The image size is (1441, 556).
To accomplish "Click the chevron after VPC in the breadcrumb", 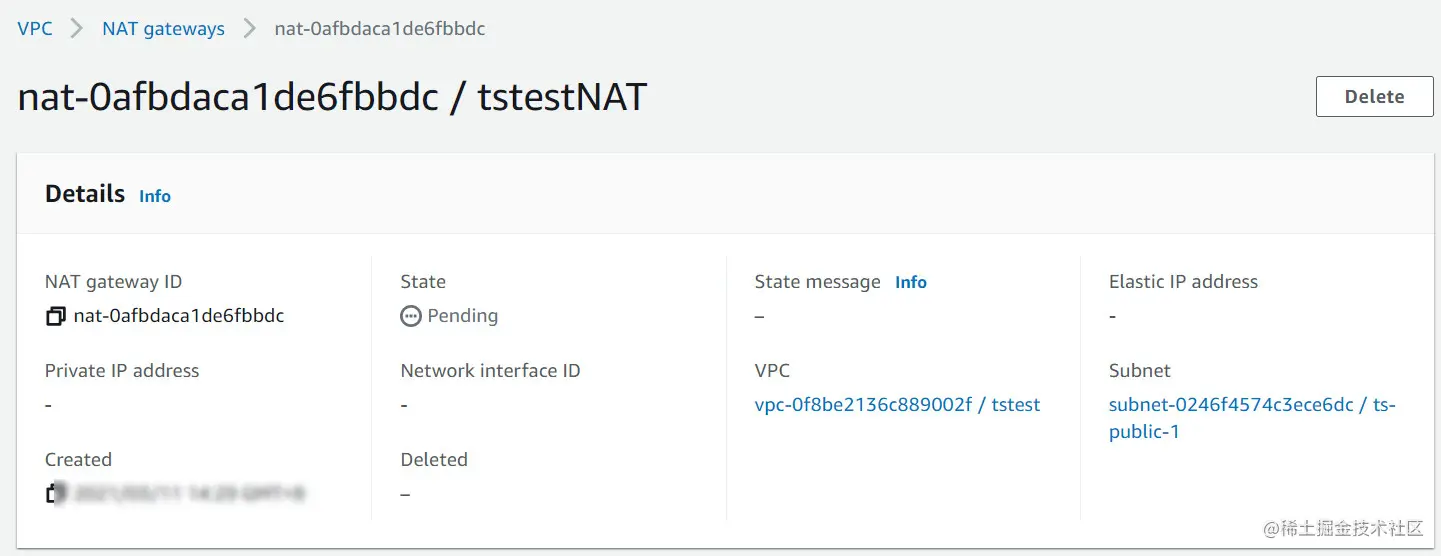I will pos(77,29).
